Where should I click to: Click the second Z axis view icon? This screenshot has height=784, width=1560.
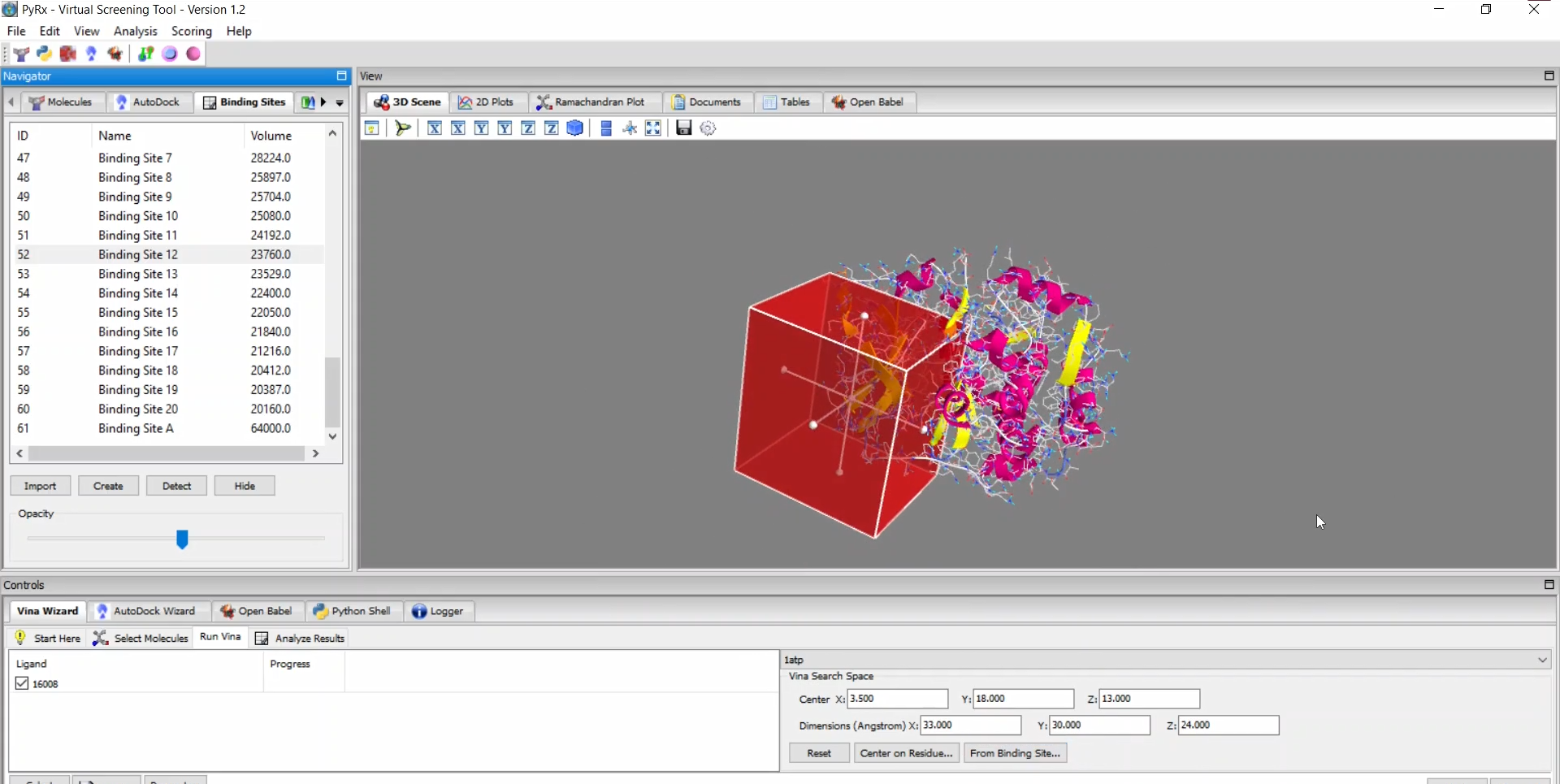552,128
